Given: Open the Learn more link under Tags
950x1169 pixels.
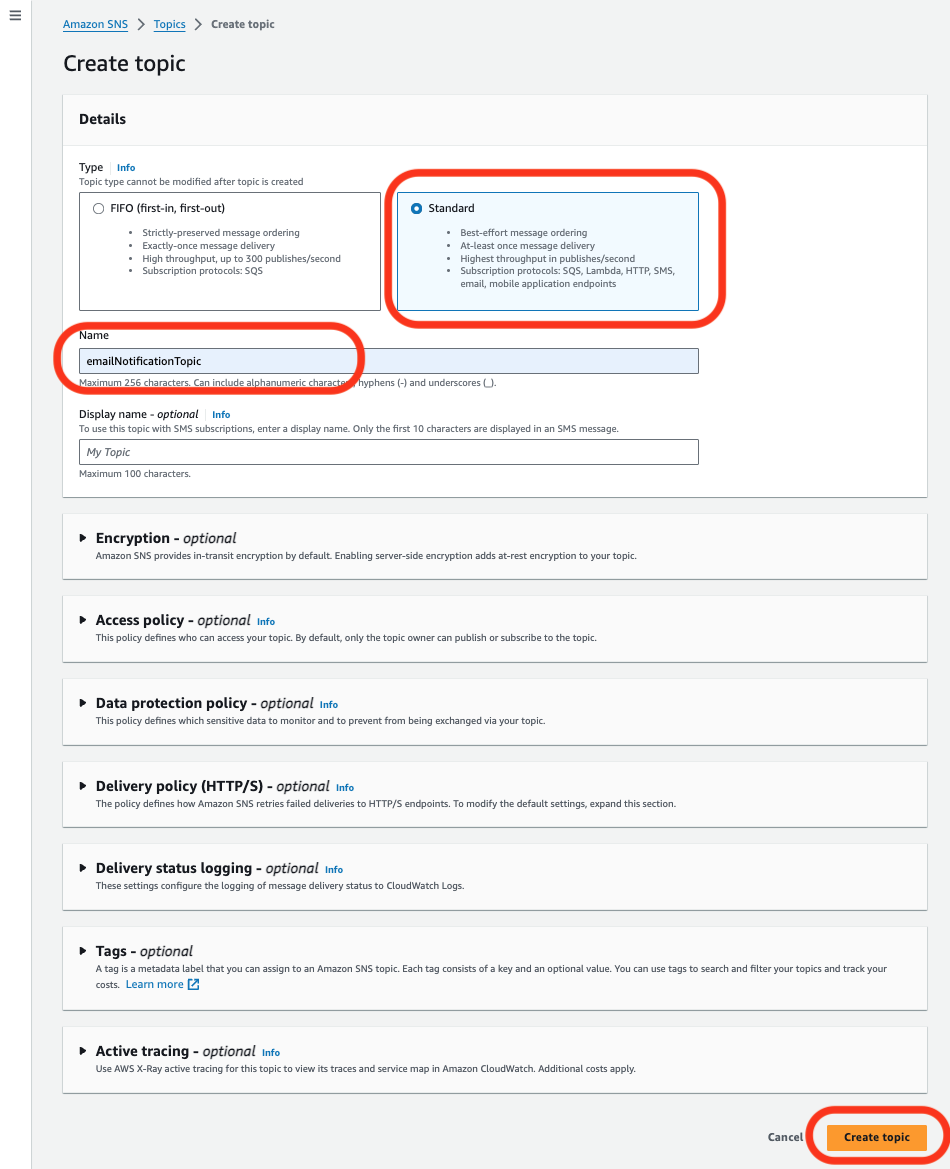Looking at the screenshot, I should point(154,984).
